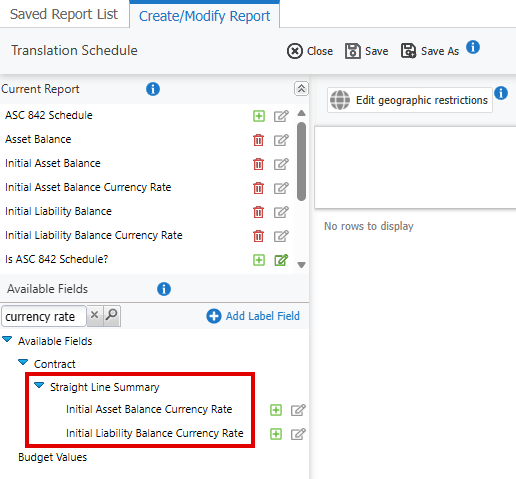516x479 pixels.
Task: Click Contract label in tree
Action: (55, 364)
